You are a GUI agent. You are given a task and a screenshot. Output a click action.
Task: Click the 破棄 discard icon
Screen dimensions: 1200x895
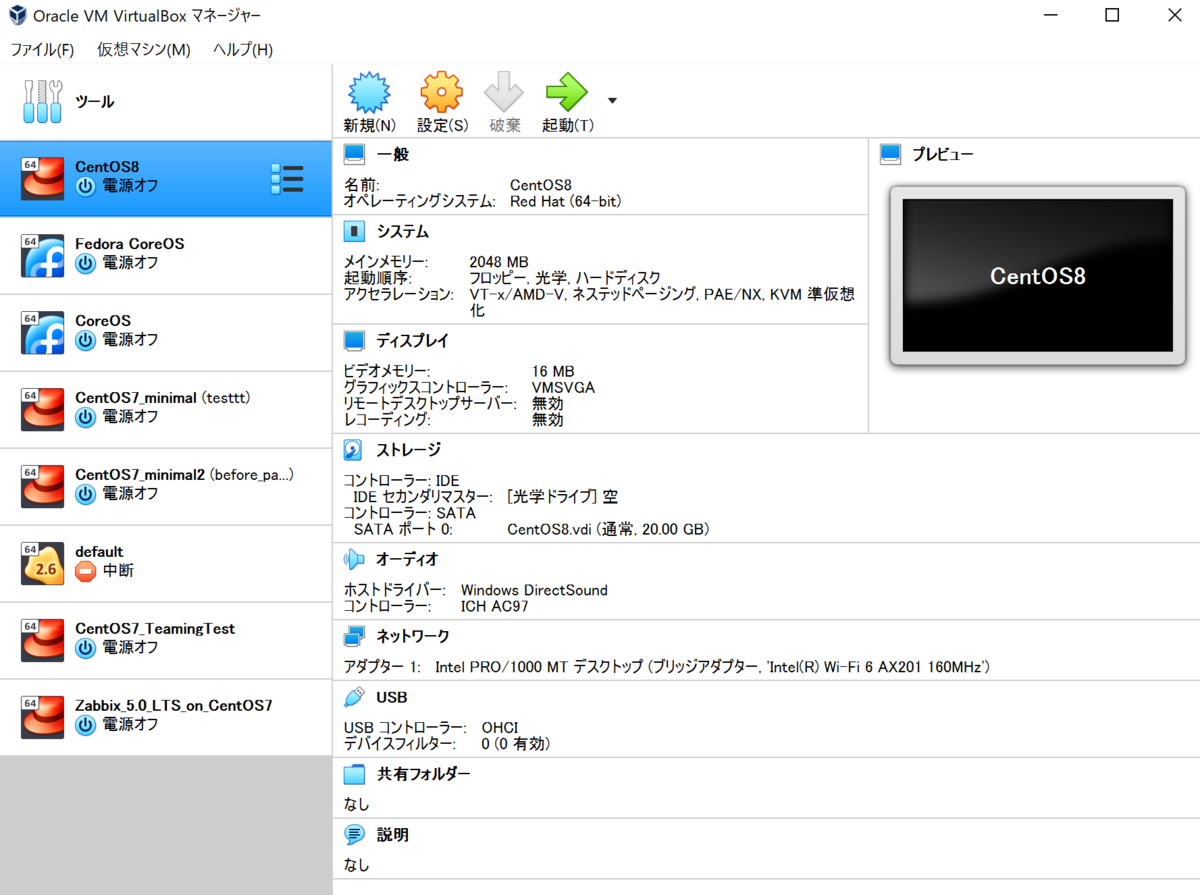pyautogui.click(x=504, y=90)
